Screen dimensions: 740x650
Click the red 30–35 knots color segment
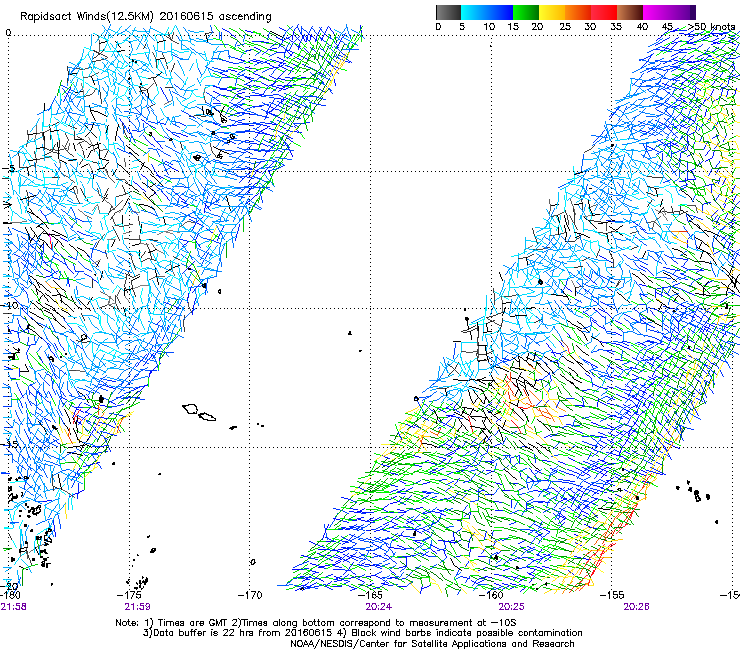click(x=604, y=12)
